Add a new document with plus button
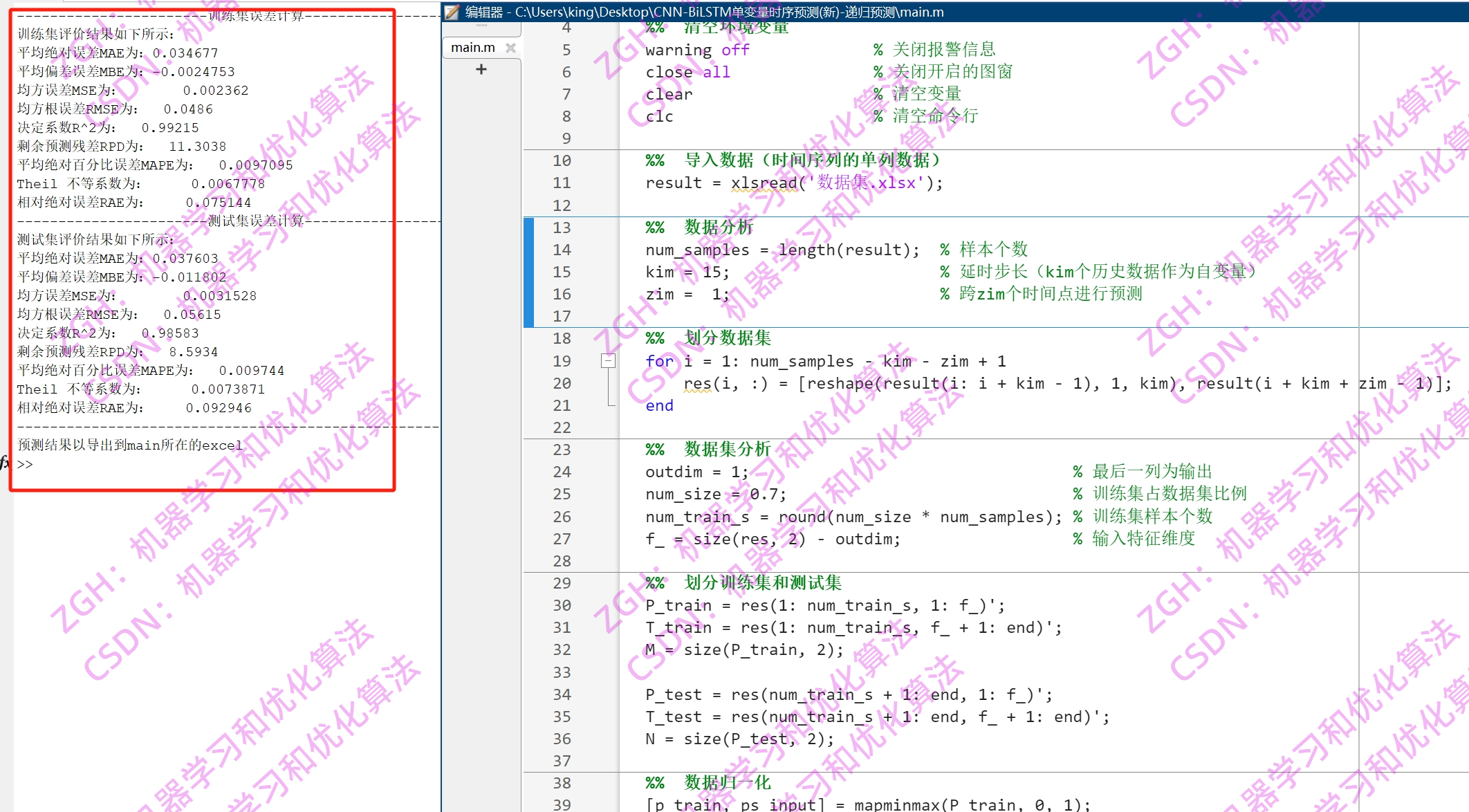The image size is (1469, 812). [x=481, y=69]
